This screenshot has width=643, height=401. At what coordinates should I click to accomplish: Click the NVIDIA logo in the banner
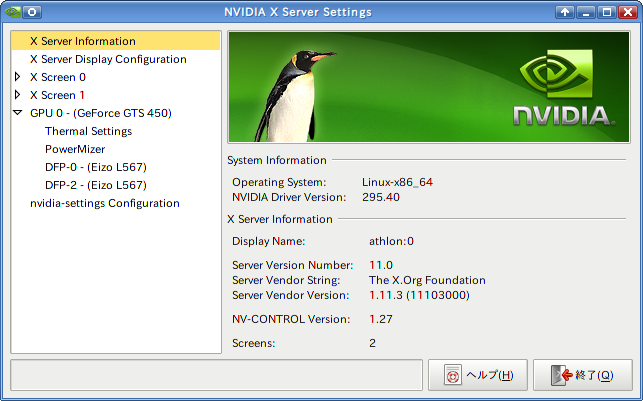tap(564, 88)
